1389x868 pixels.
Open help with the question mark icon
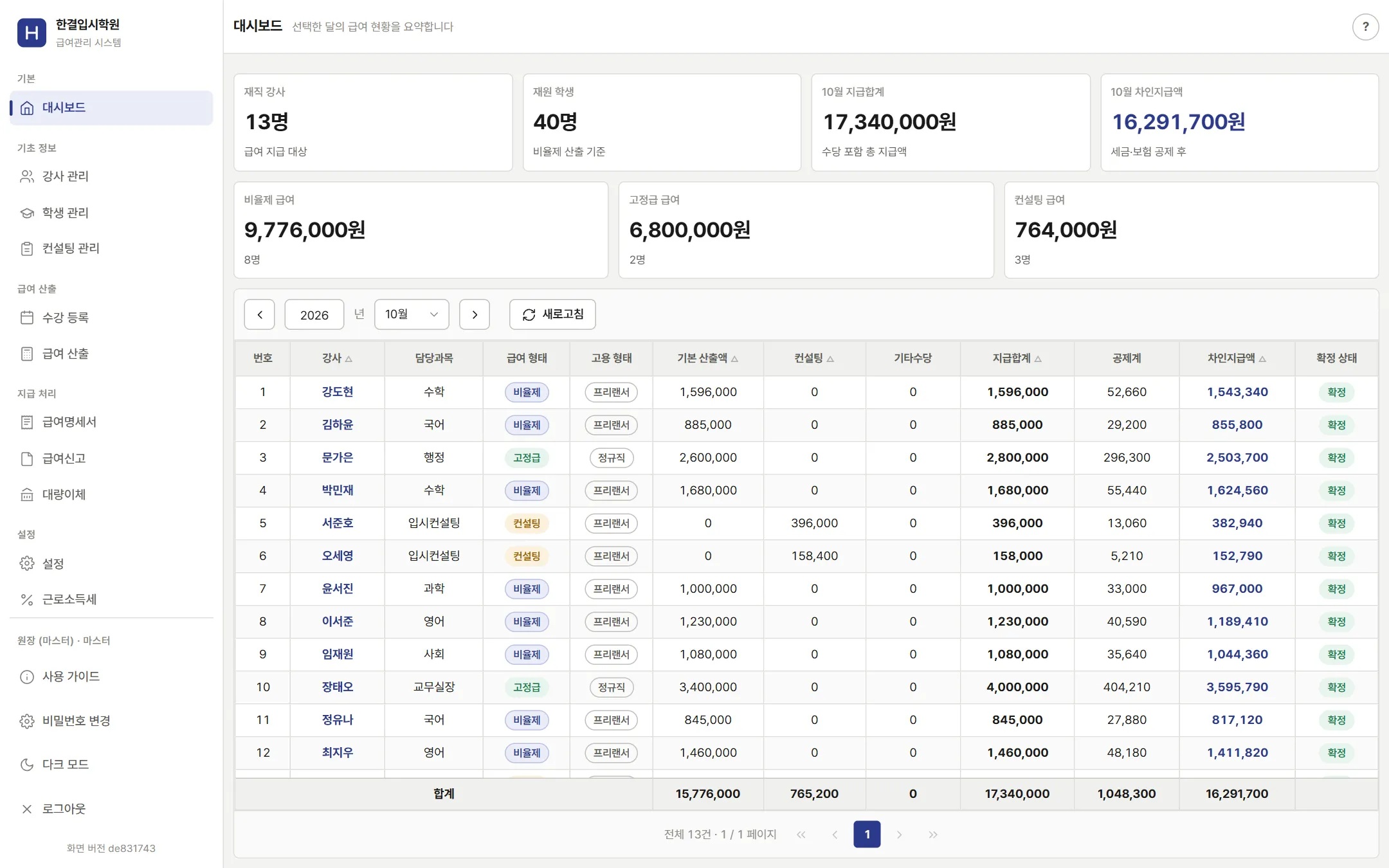(1365, 27)
